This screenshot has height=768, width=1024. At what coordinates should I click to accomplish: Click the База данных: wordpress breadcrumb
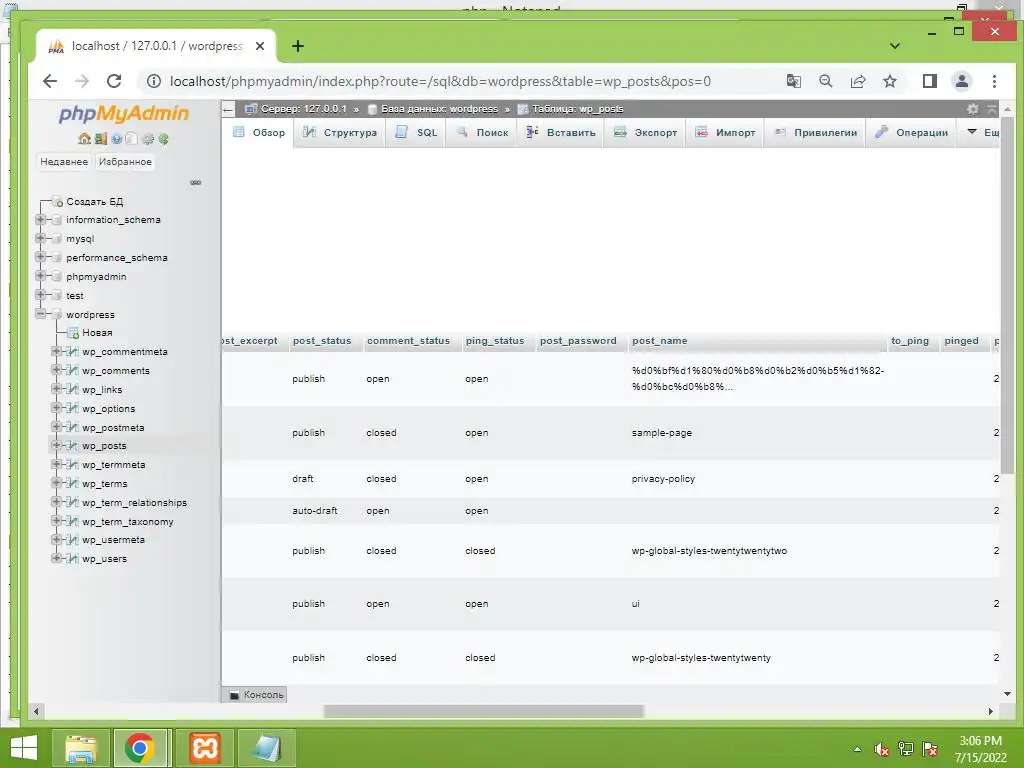point(439,109)
